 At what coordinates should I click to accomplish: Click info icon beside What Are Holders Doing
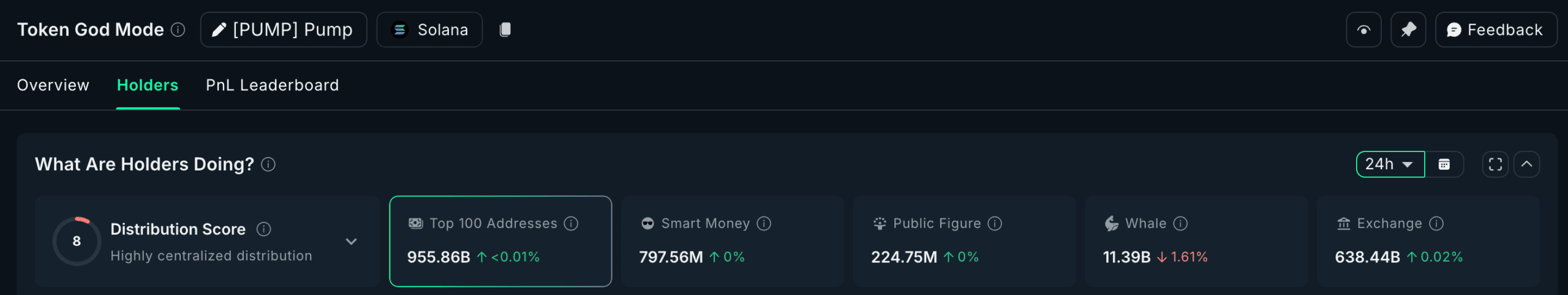click(268, 164)
